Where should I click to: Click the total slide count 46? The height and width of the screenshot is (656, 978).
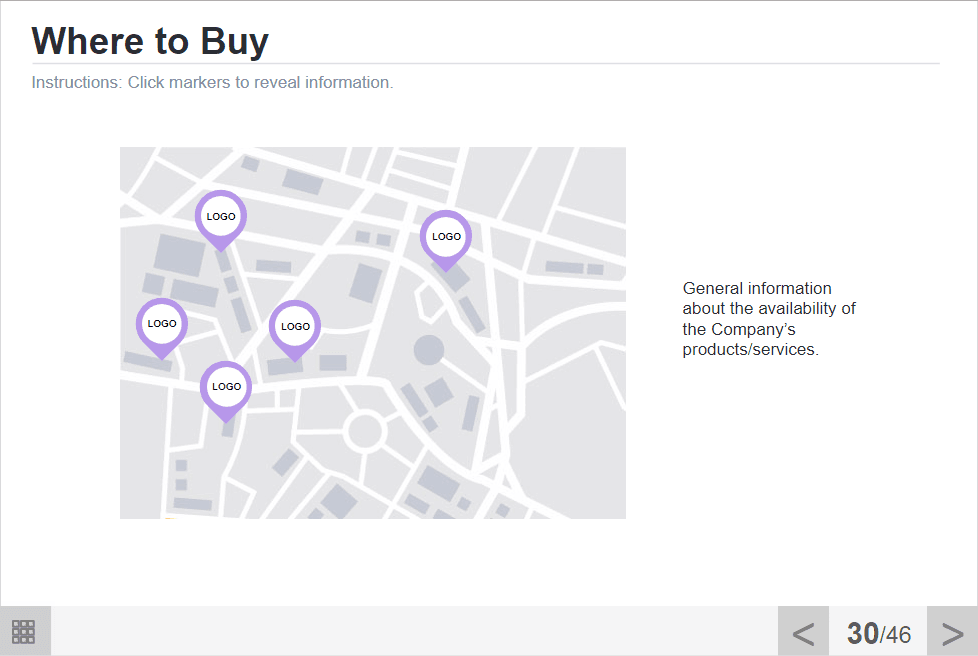click(x=898, y=635)
